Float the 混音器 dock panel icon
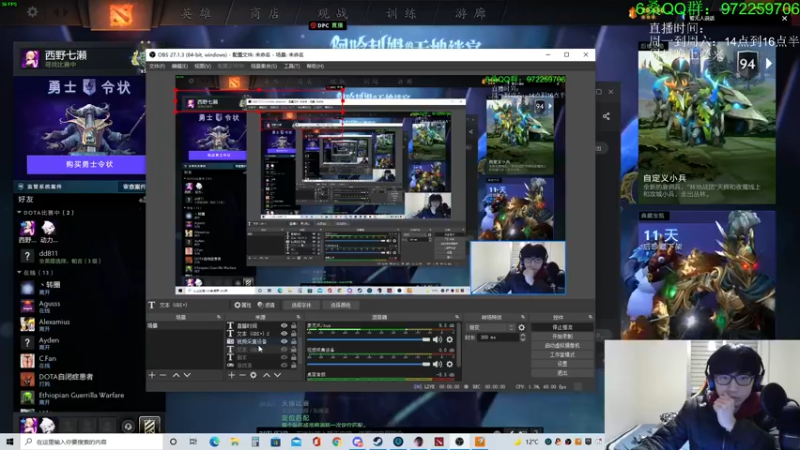 click(457, 317)
